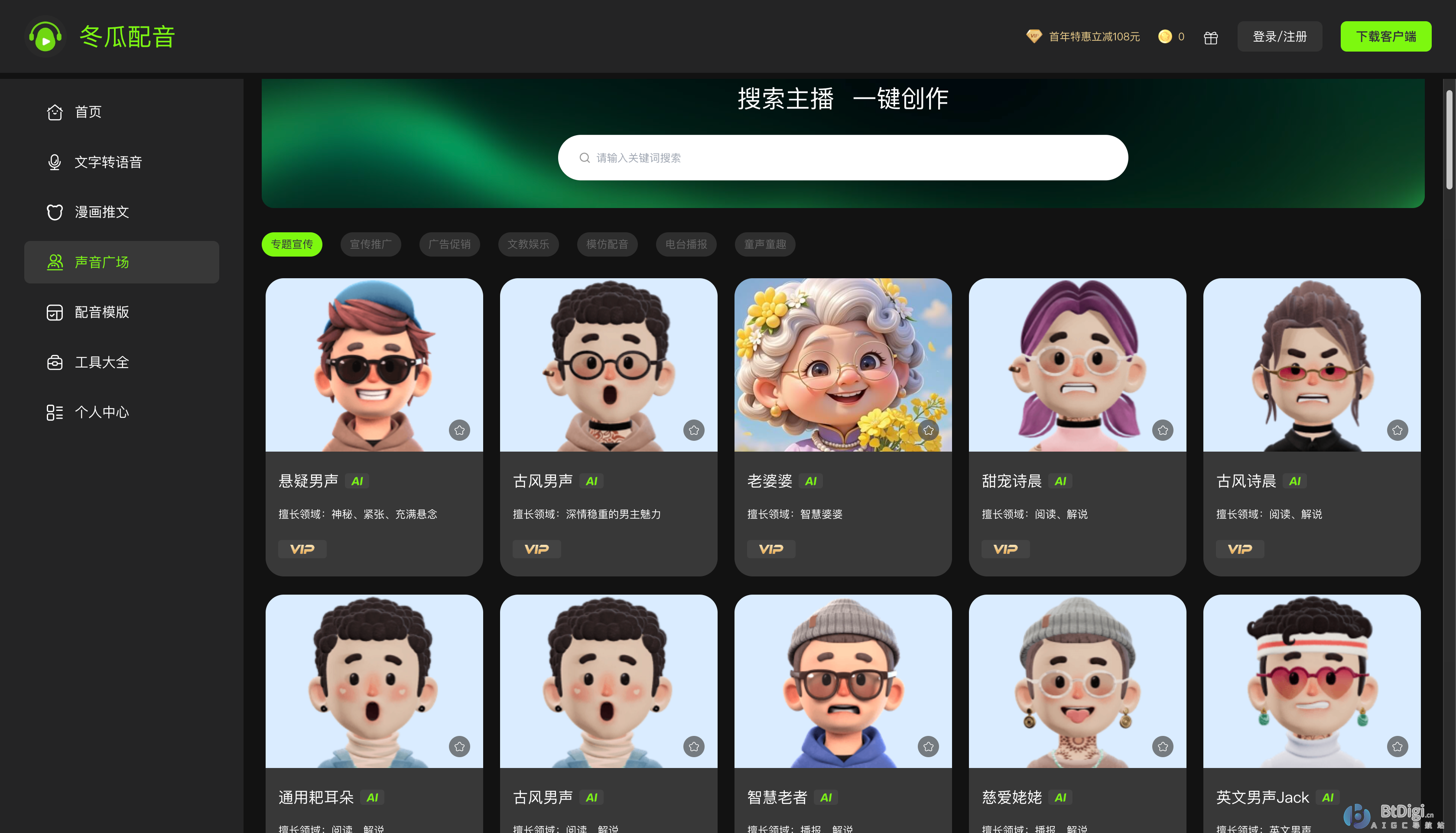Open 配音模版 sidebar icon
Screen dimensions: 1456x833
pos(55,312)
